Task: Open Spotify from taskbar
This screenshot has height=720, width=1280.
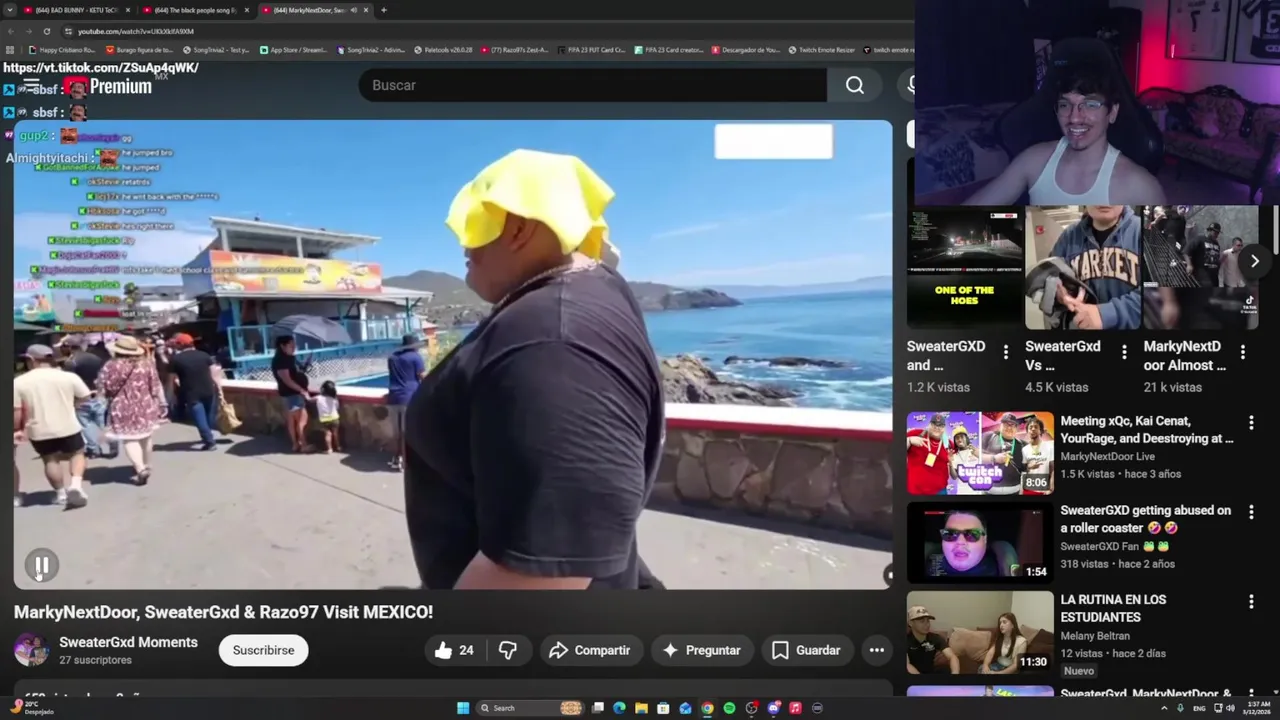Action: click(x=729, y=708)
